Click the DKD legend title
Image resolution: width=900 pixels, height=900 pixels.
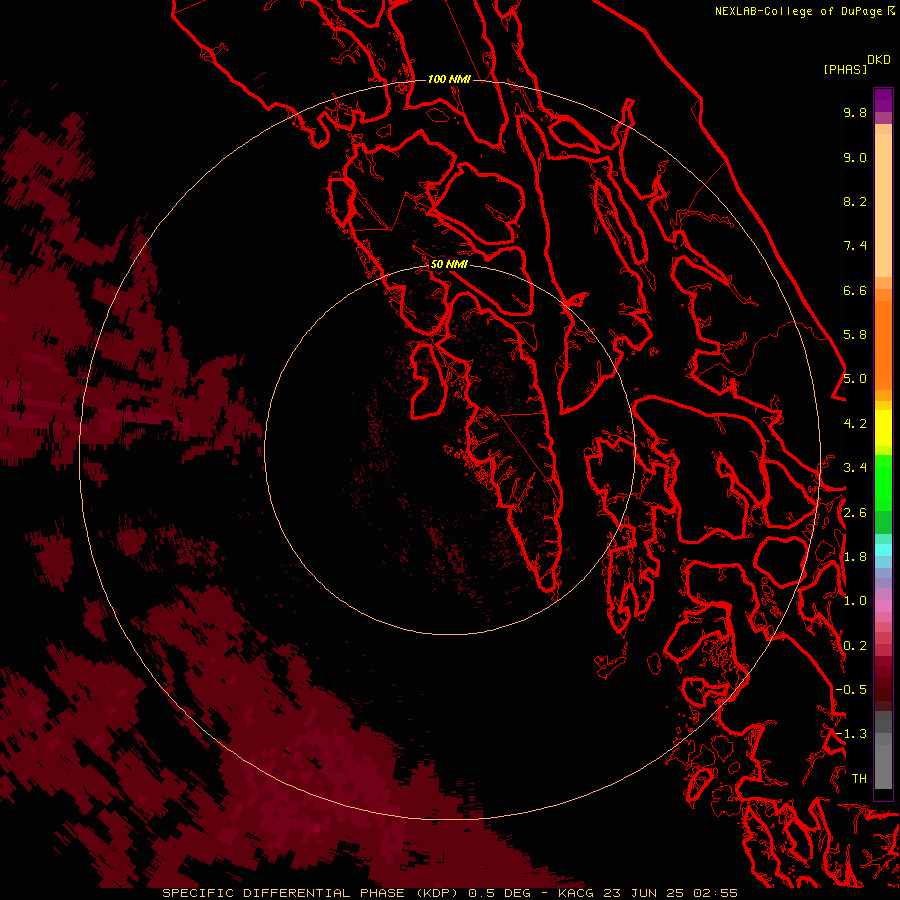pos(879,60)
